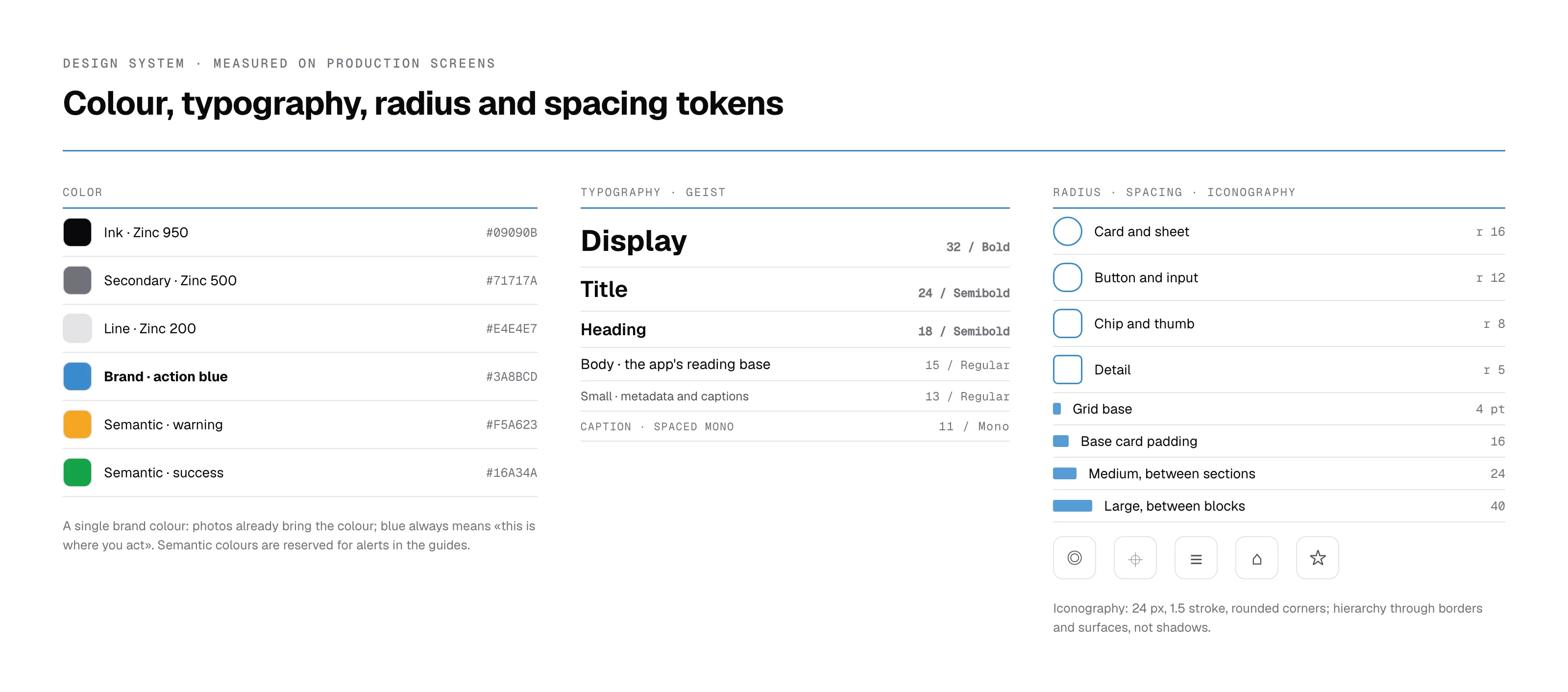Click the Base card padding spacing bar

[1061, 441]
